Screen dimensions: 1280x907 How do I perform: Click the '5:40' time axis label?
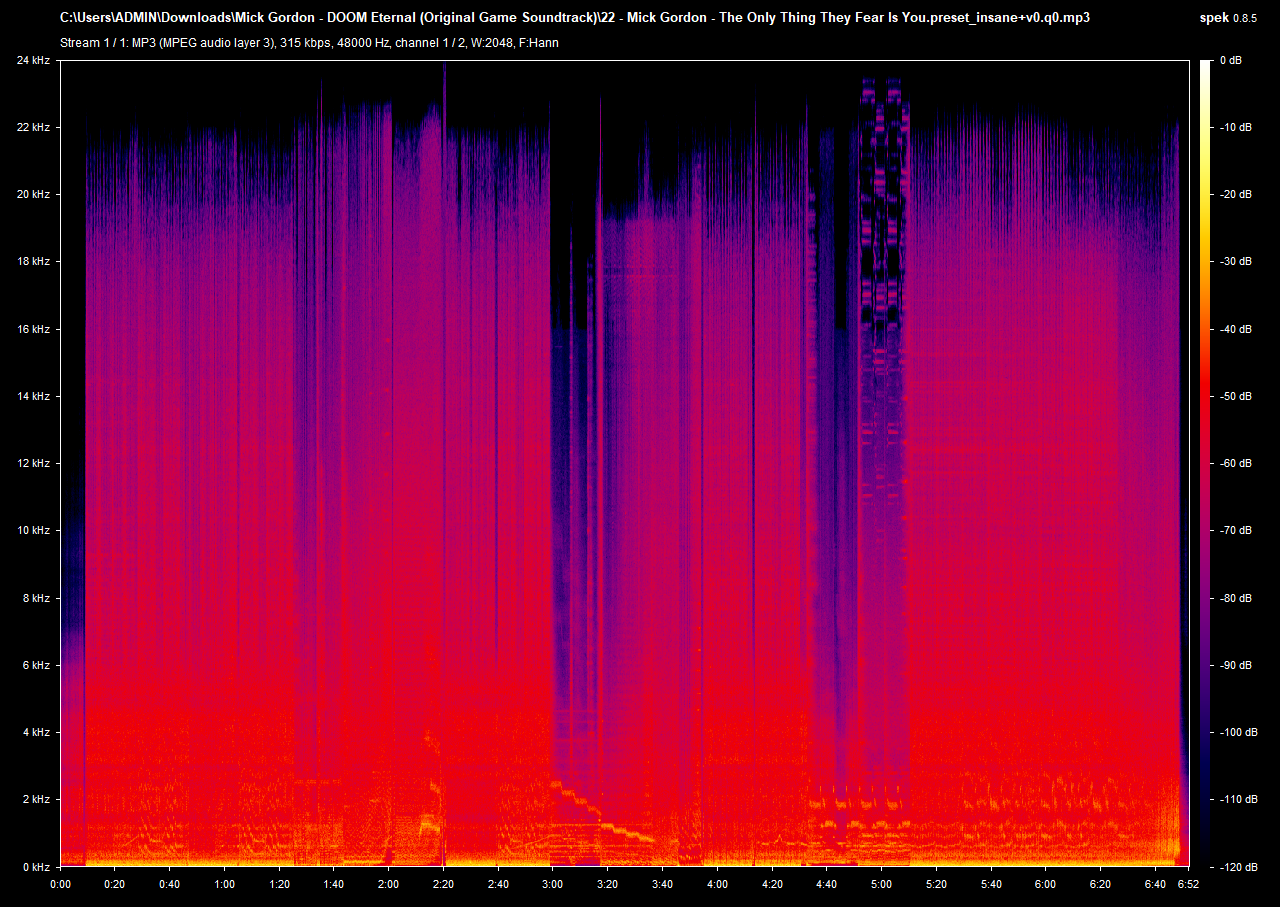tap(990, 885)
